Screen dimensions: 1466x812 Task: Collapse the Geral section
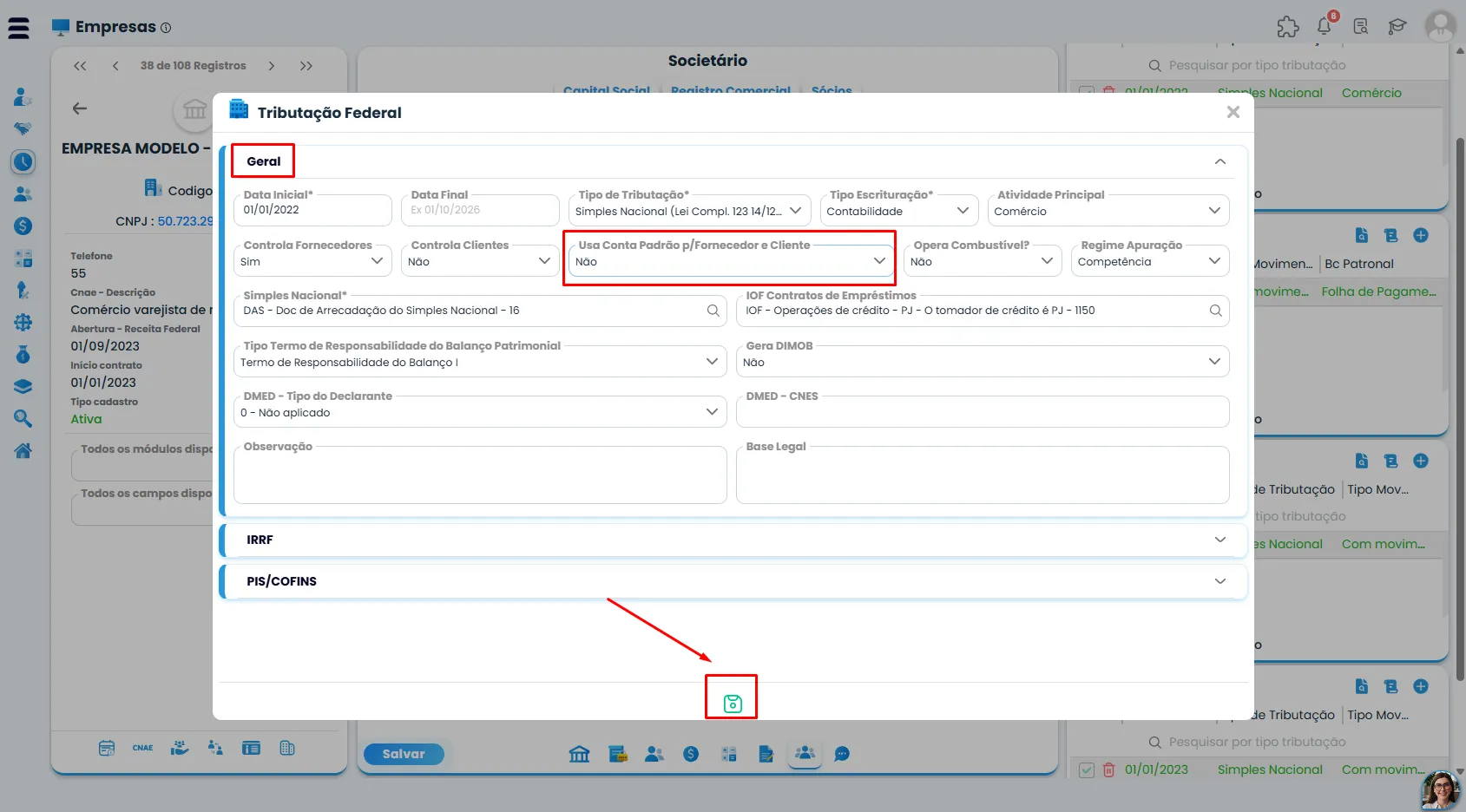click(x=1219, y=161)
